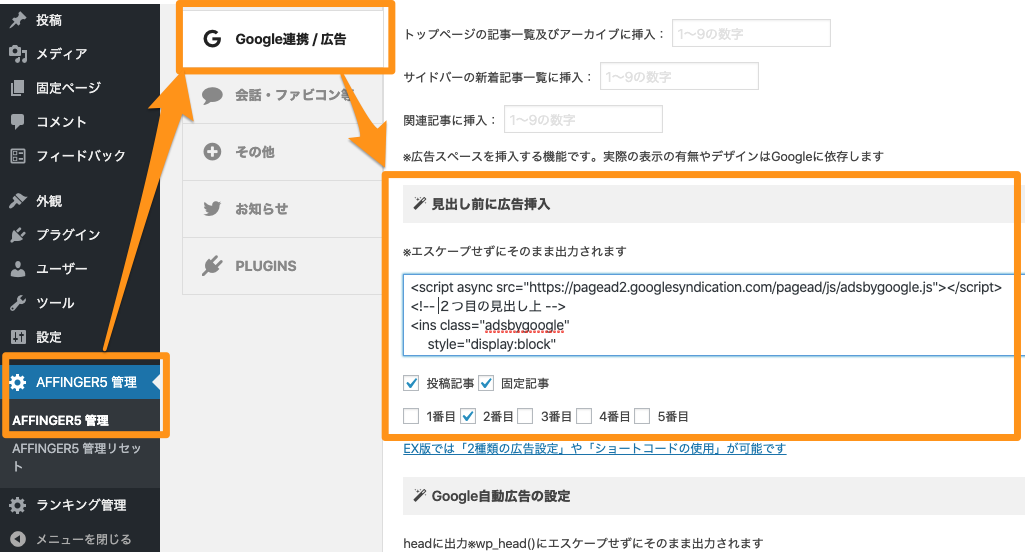Click the feedback form icon beside フィードバック
Screen dimensions: 1025x552
(x=18, y=156)
